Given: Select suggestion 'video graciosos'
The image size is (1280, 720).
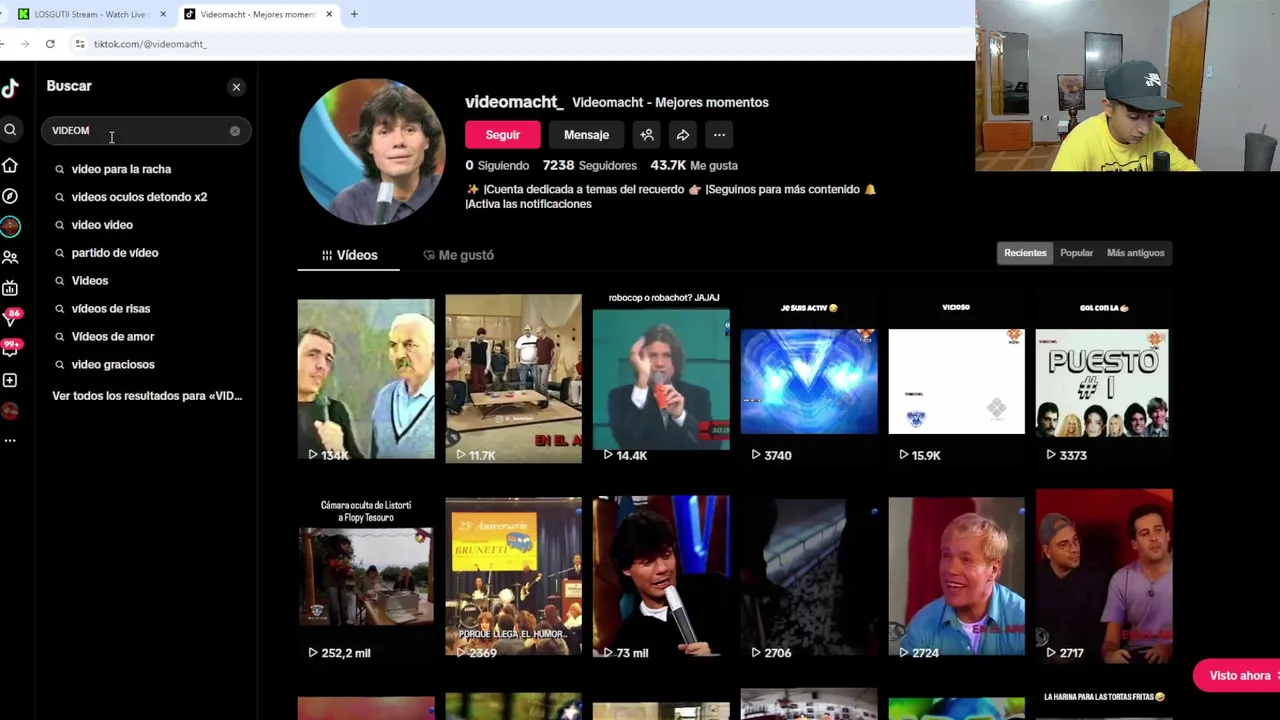Looking at the screenshot, I should point(113,365).
